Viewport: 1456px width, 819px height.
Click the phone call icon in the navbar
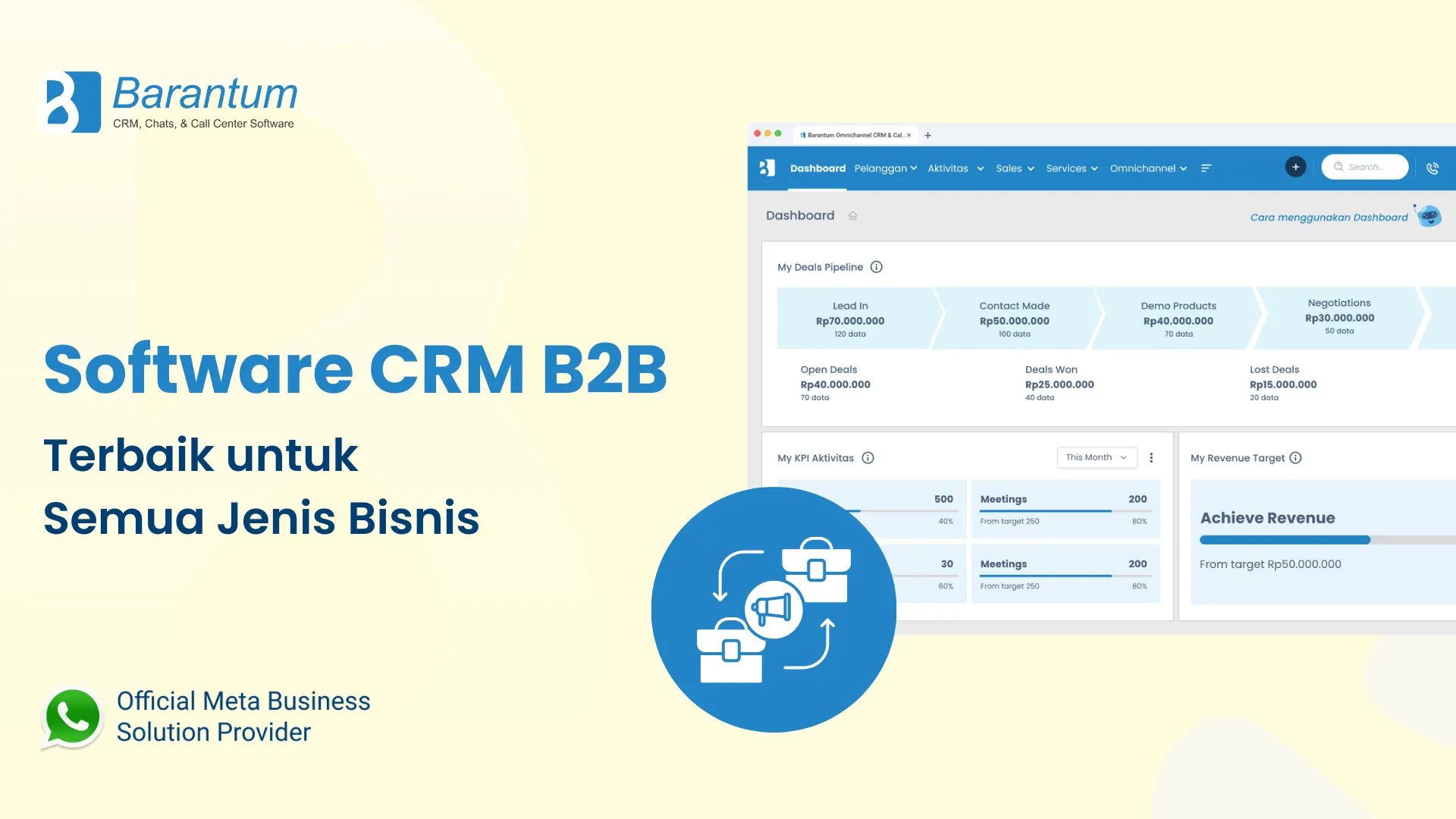(x=1433, y=168)
